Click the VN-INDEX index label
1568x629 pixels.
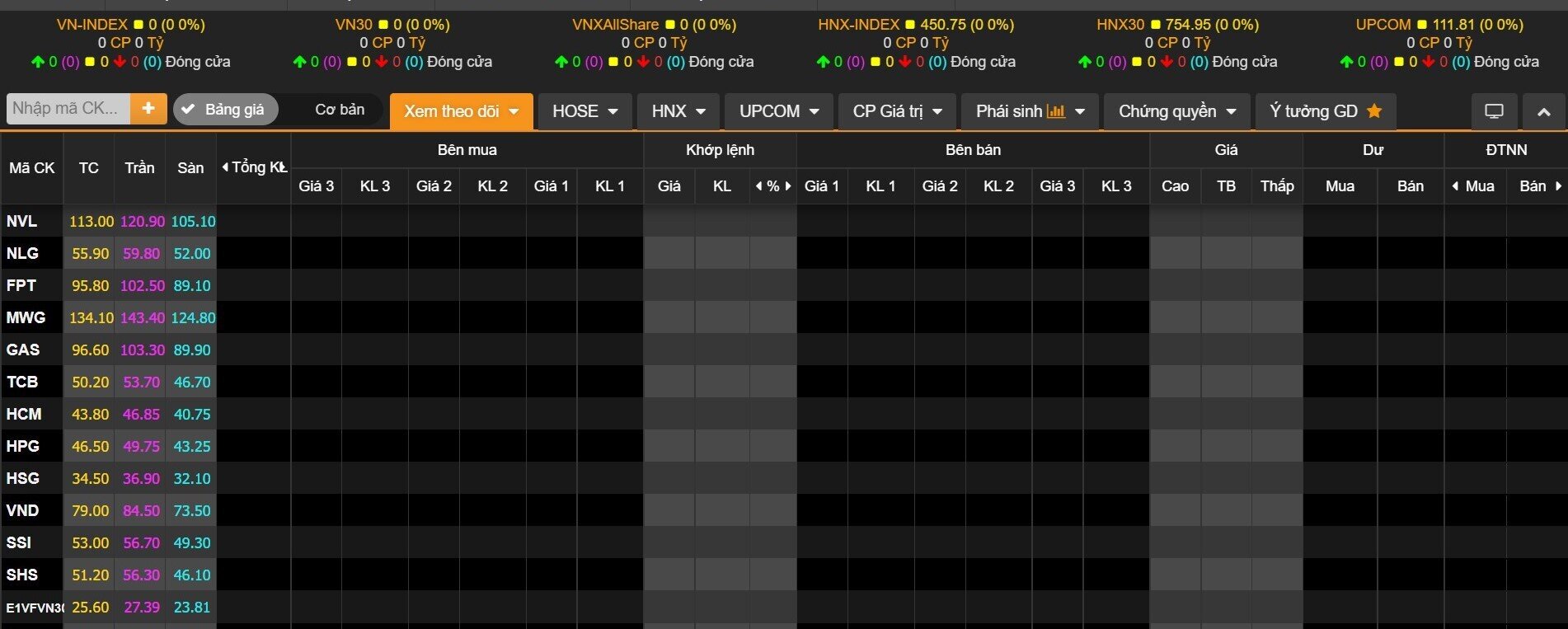click(x=92, y=25)
